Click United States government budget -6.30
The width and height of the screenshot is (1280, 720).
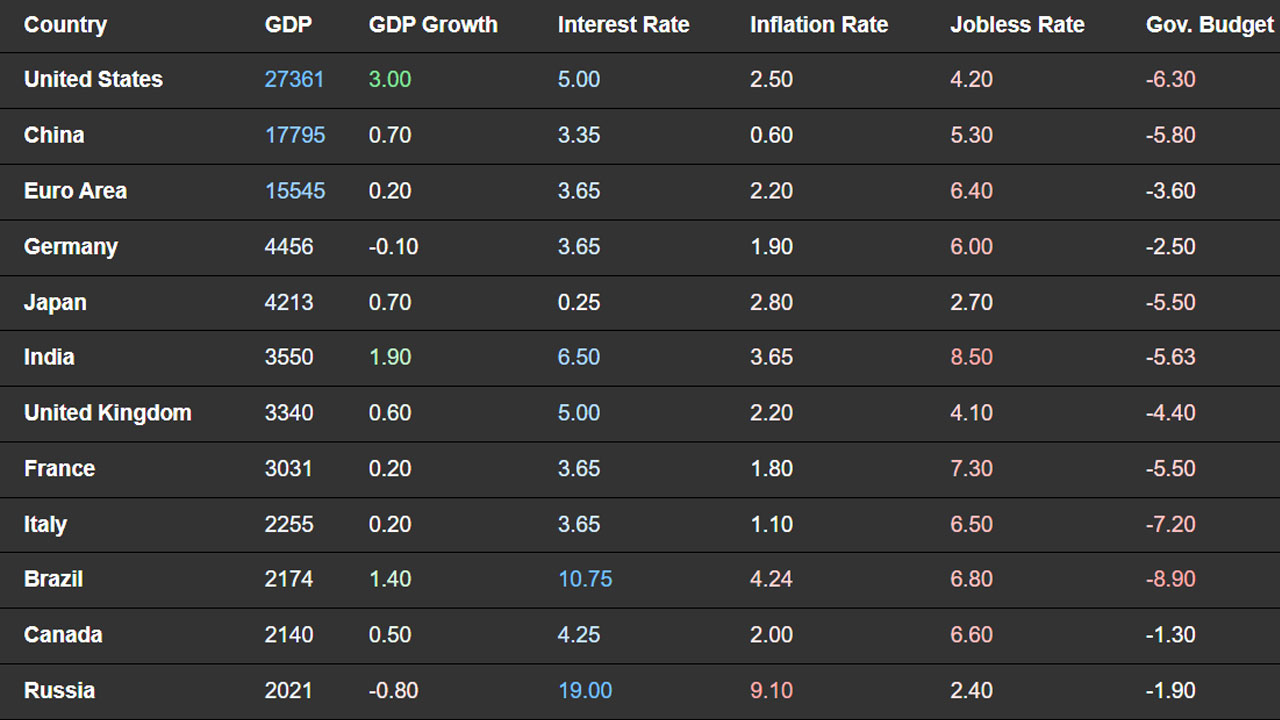pos(1171,79)
